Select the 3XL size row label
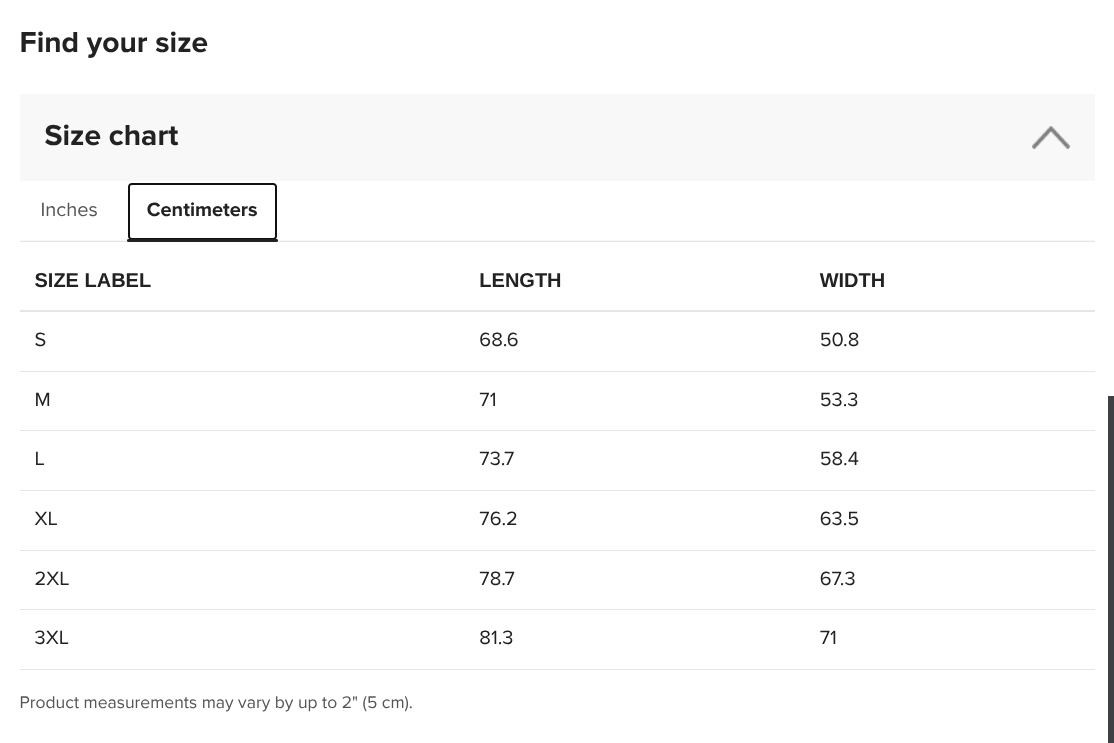Viewport: 1114px width, 743px height. point(52,638)
